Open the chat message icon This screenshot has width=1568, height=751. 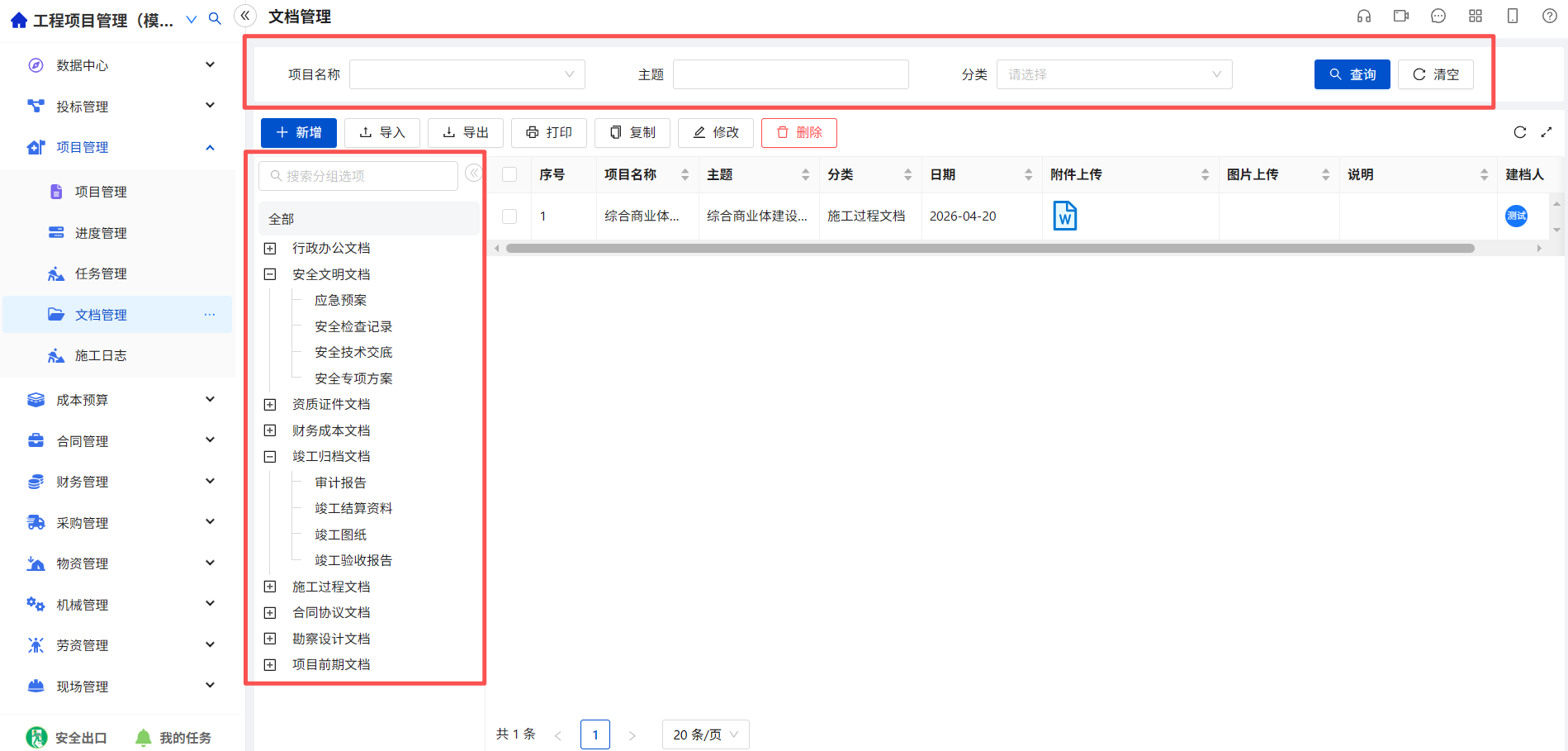tap(1438, 16)
